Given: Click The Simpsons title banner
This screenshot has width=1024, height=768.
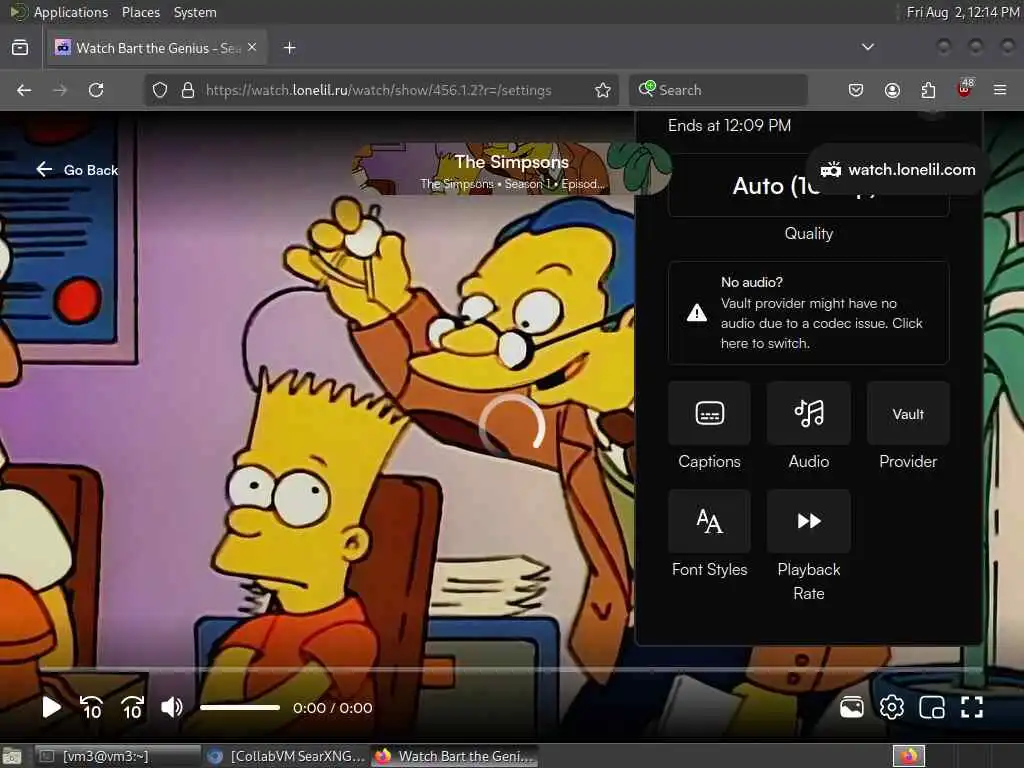Looking at the screenshot, I should click(511, 169).
